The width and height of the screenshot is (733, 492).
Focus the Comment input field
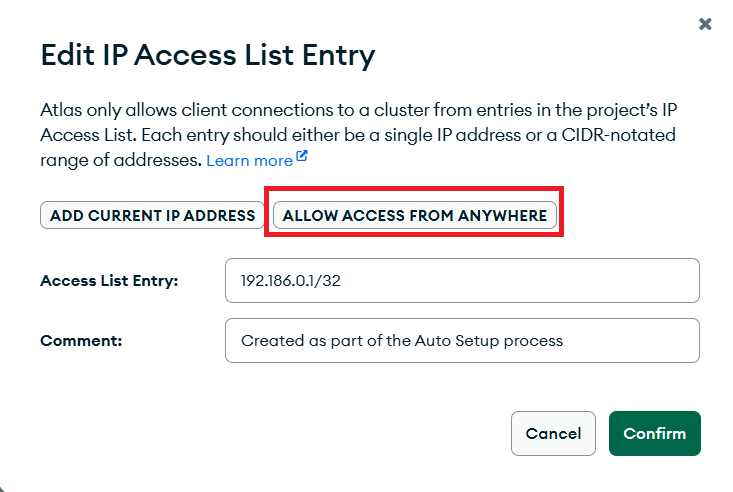[x=462, y=340]
